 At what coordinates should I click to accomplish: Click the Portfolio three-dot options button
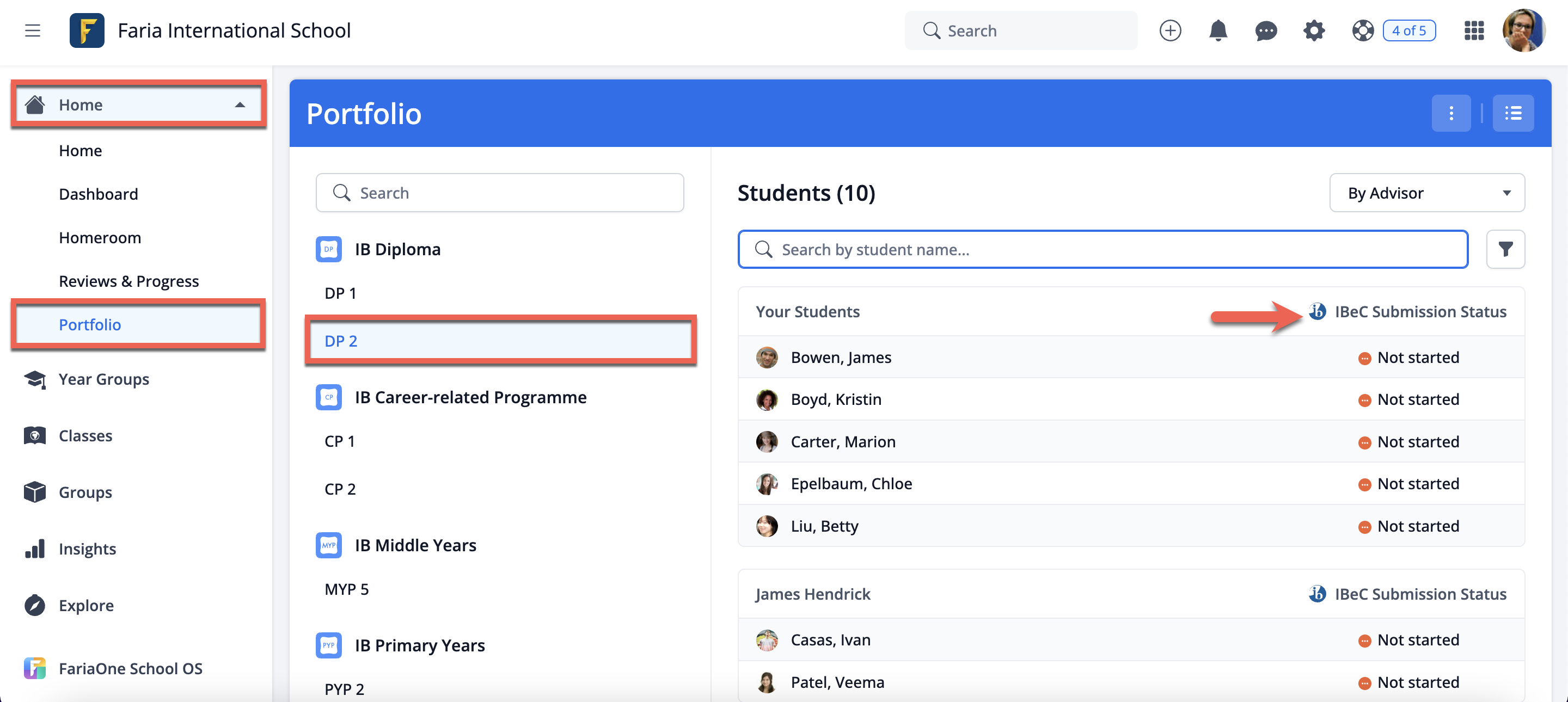1451,113
